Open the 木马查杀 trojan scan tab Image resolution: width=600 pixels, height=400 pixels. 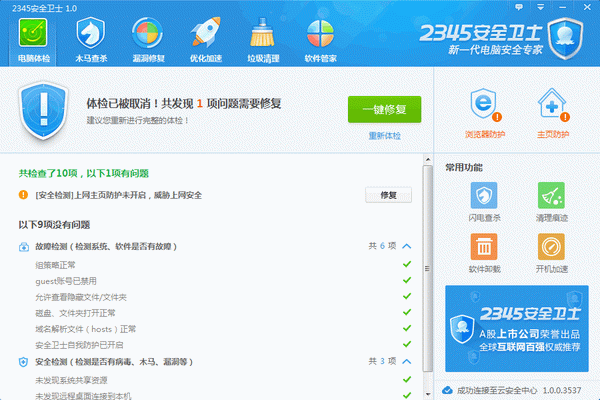89,38
